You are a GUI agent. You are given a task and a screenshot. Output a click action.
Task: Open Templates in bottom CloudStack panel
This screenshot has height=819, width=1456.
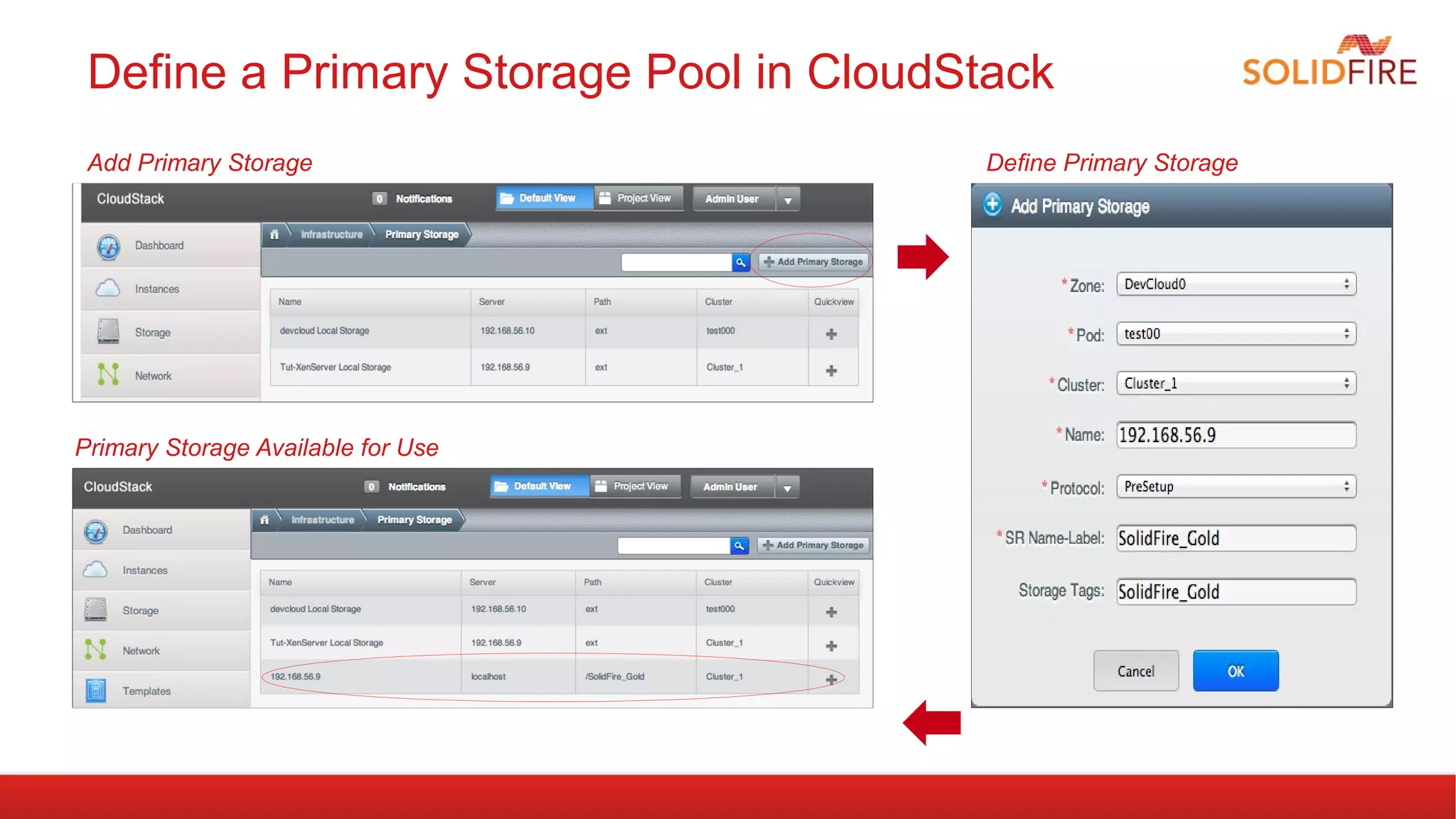161,690
